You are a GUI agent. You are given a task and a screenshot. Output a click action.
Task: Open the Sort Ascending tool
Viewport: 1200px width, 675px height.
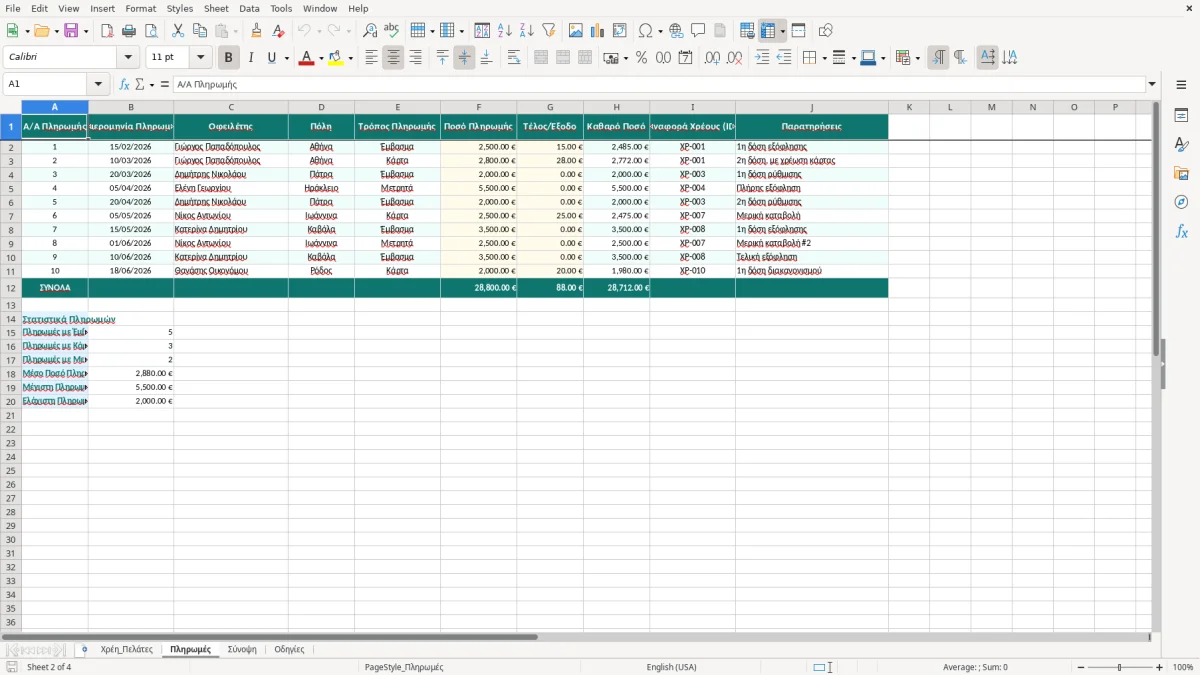point(504,31)
